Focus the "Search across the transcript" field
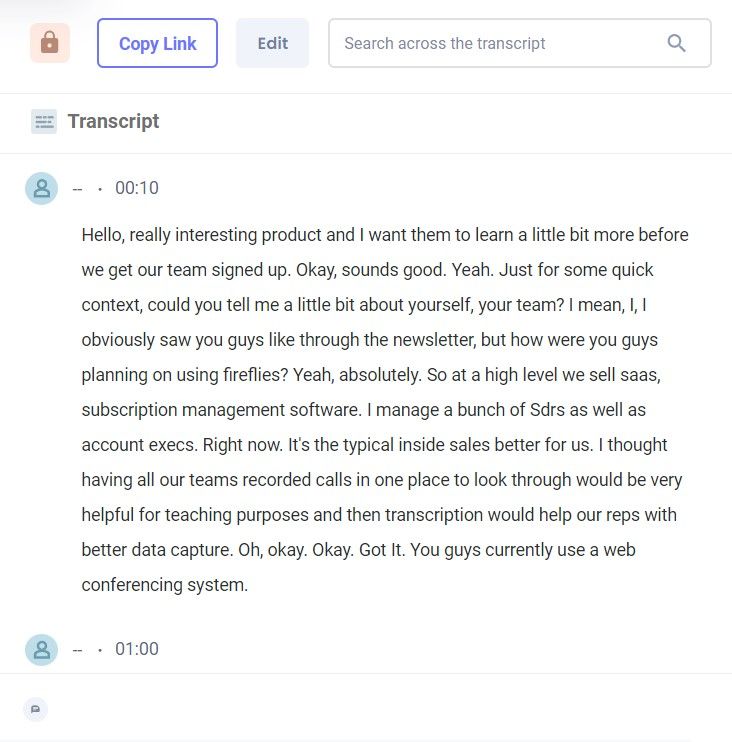732x742 pixels. click(520, 43)
